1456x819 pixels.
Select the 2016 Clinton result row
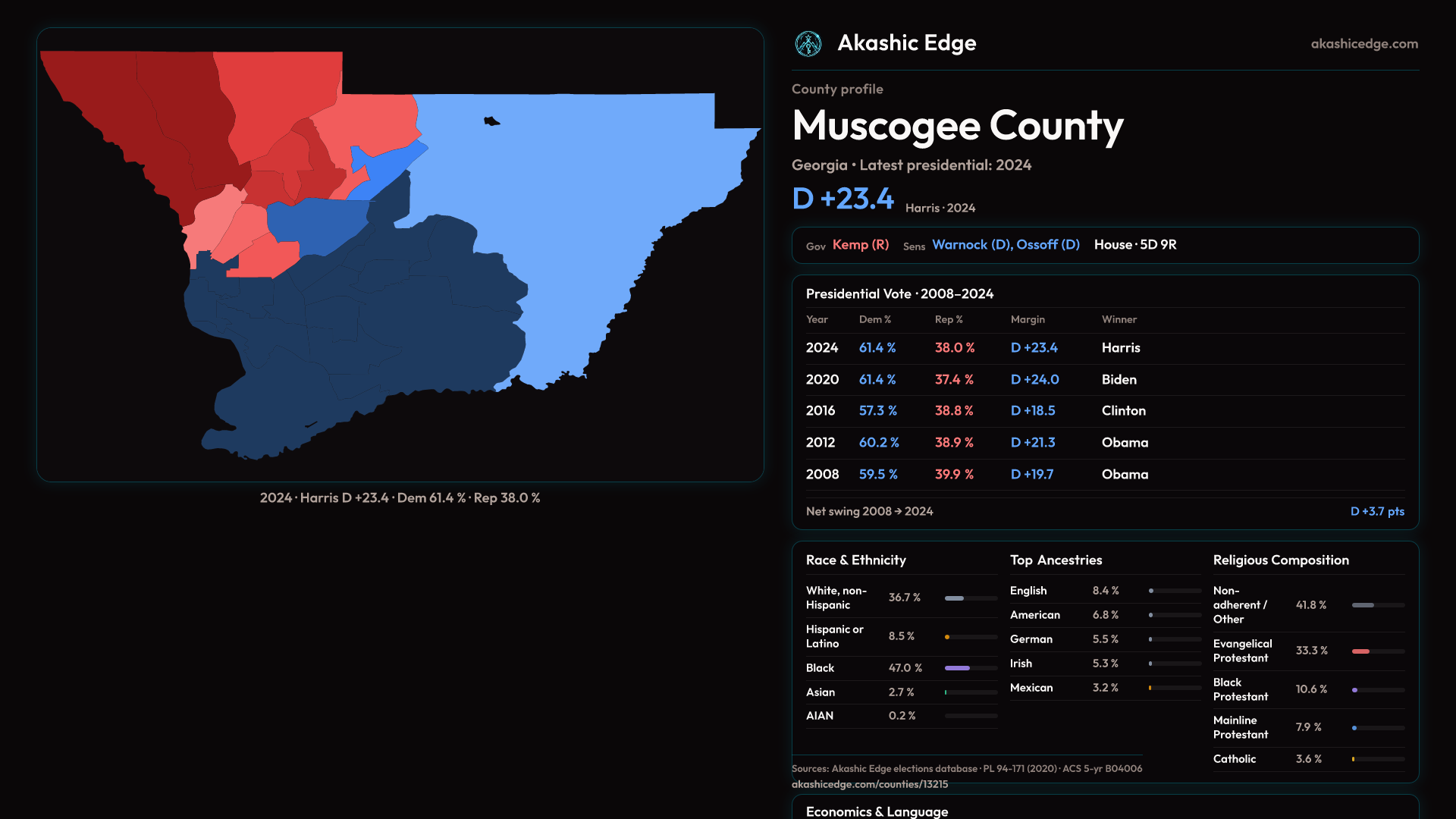[x=1104, y=411]
